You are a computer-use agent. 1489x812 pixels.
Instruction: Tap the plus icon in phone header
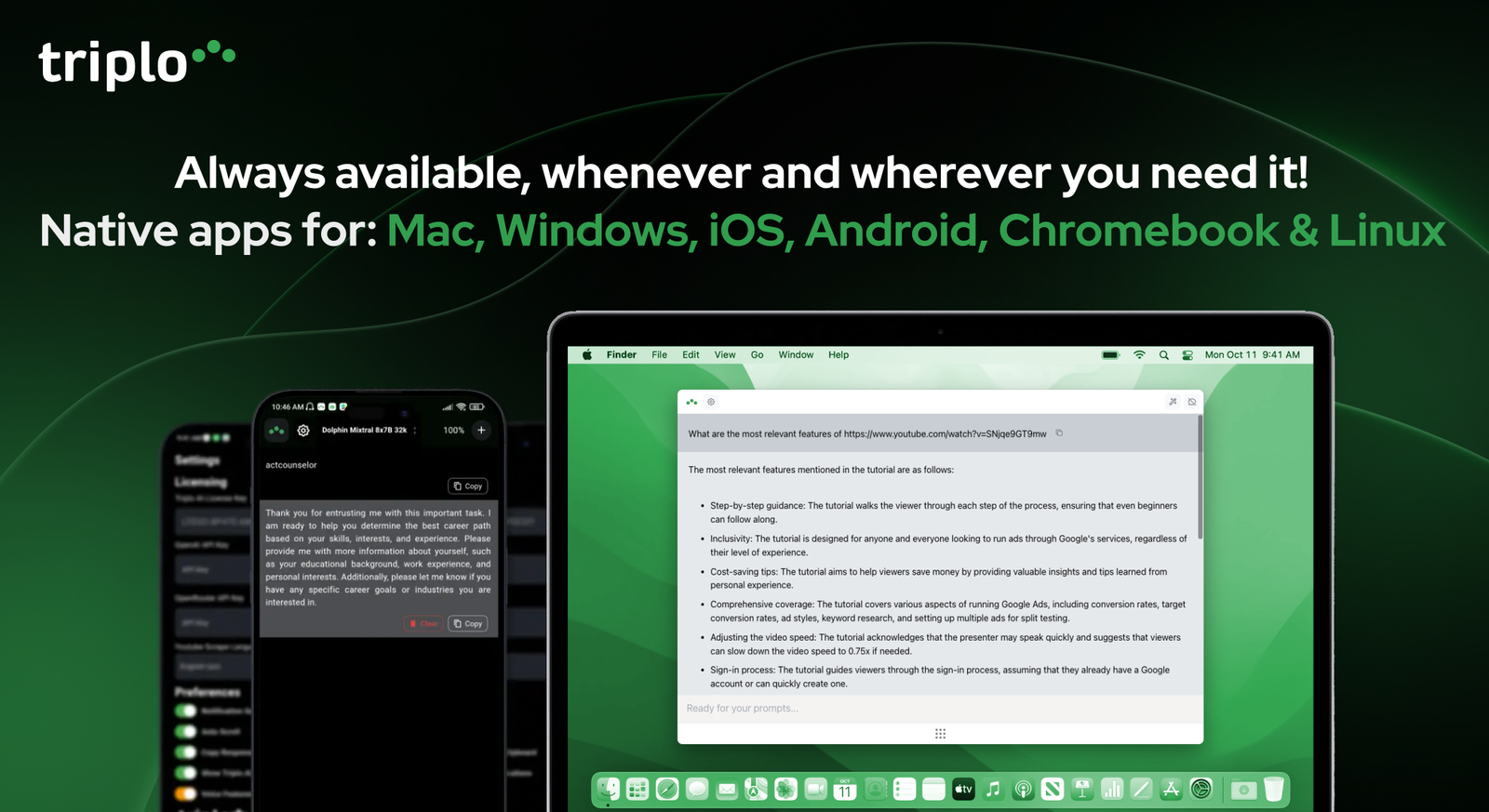point(481,430)
